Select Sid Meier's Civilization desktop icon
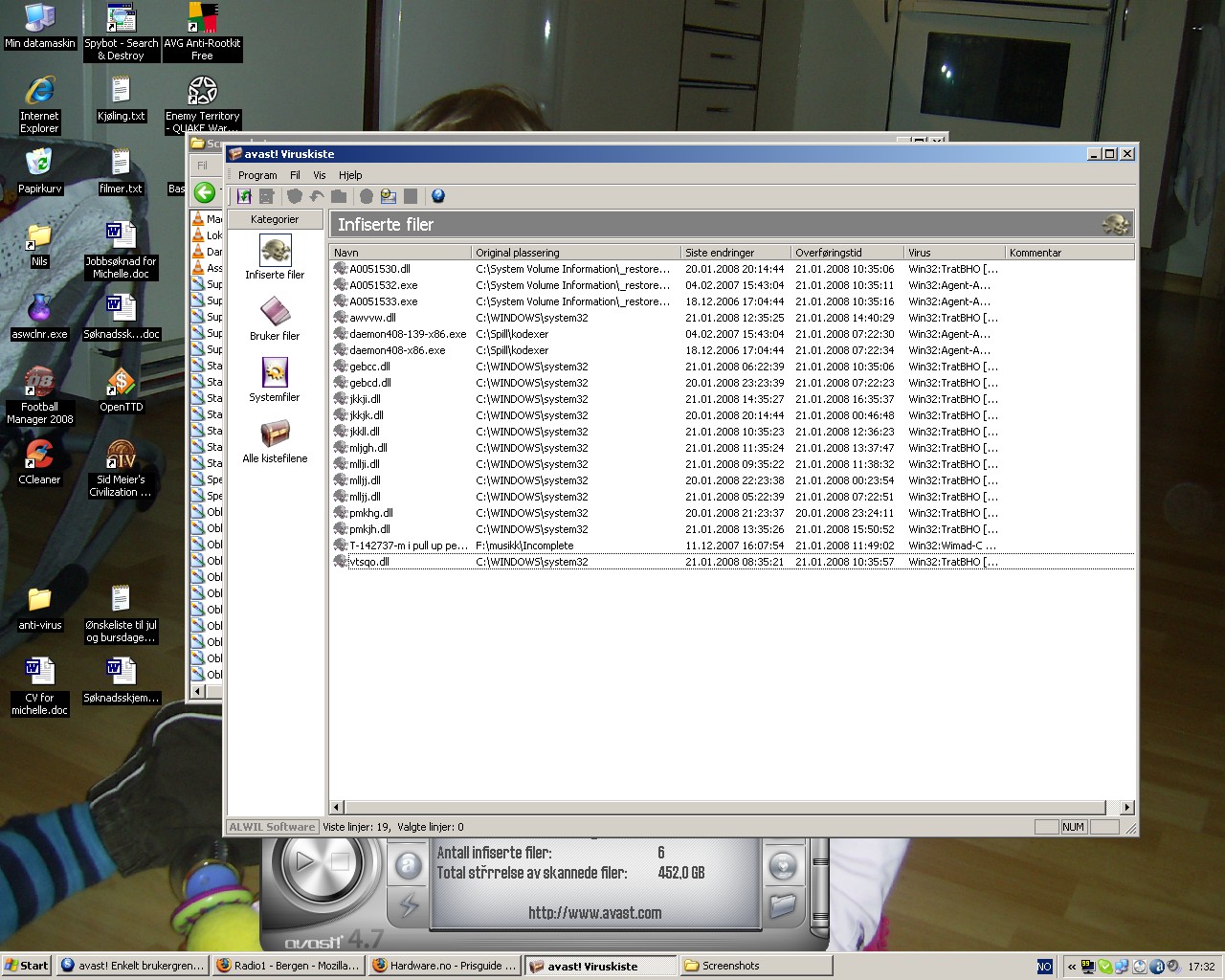This screenshot has width=1225, height=980. click(x=121, y=469)
